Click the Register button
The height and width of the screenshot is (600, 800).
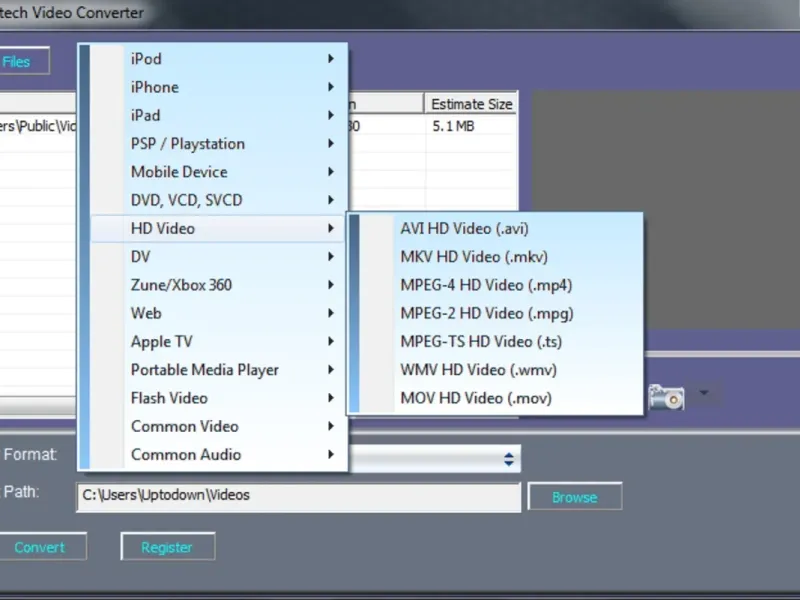coord(167,547)
